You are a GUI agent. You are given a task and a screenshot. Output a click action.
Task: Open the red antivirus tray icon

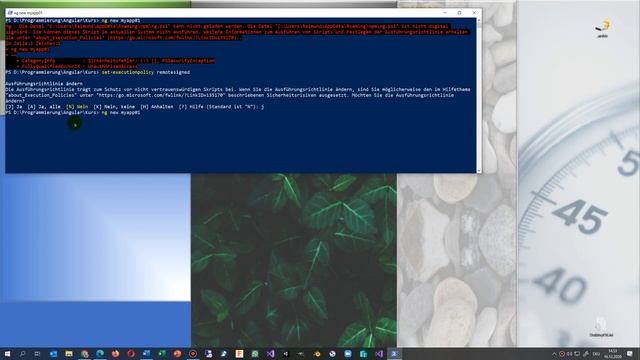[x=562, y=354]
